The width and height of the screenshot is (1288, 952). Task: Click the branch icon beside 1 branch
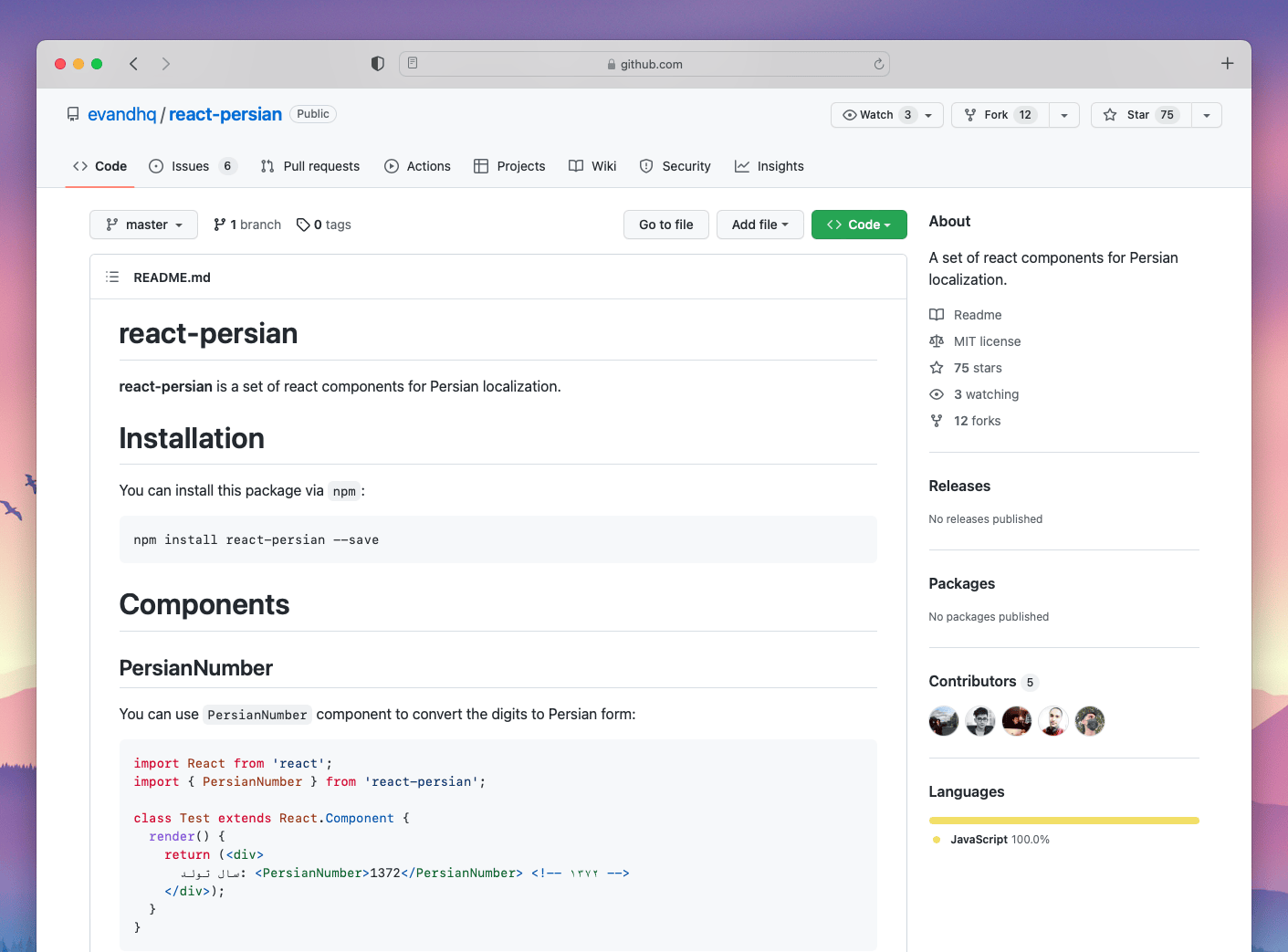(219, 225)
